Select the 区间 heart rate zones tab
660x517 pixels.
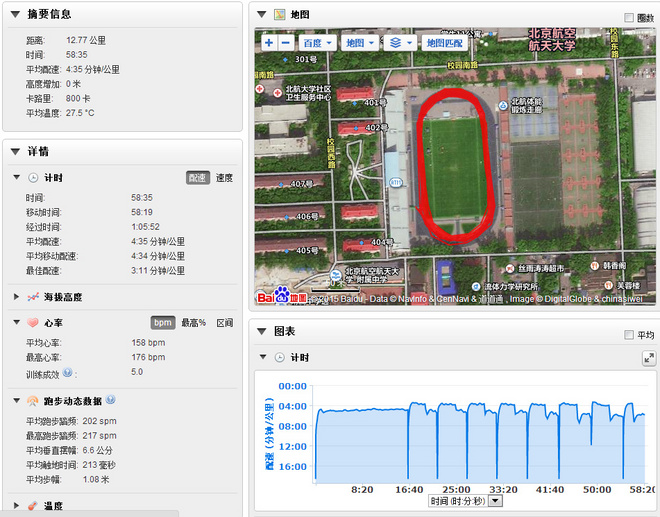click(225, 323)
